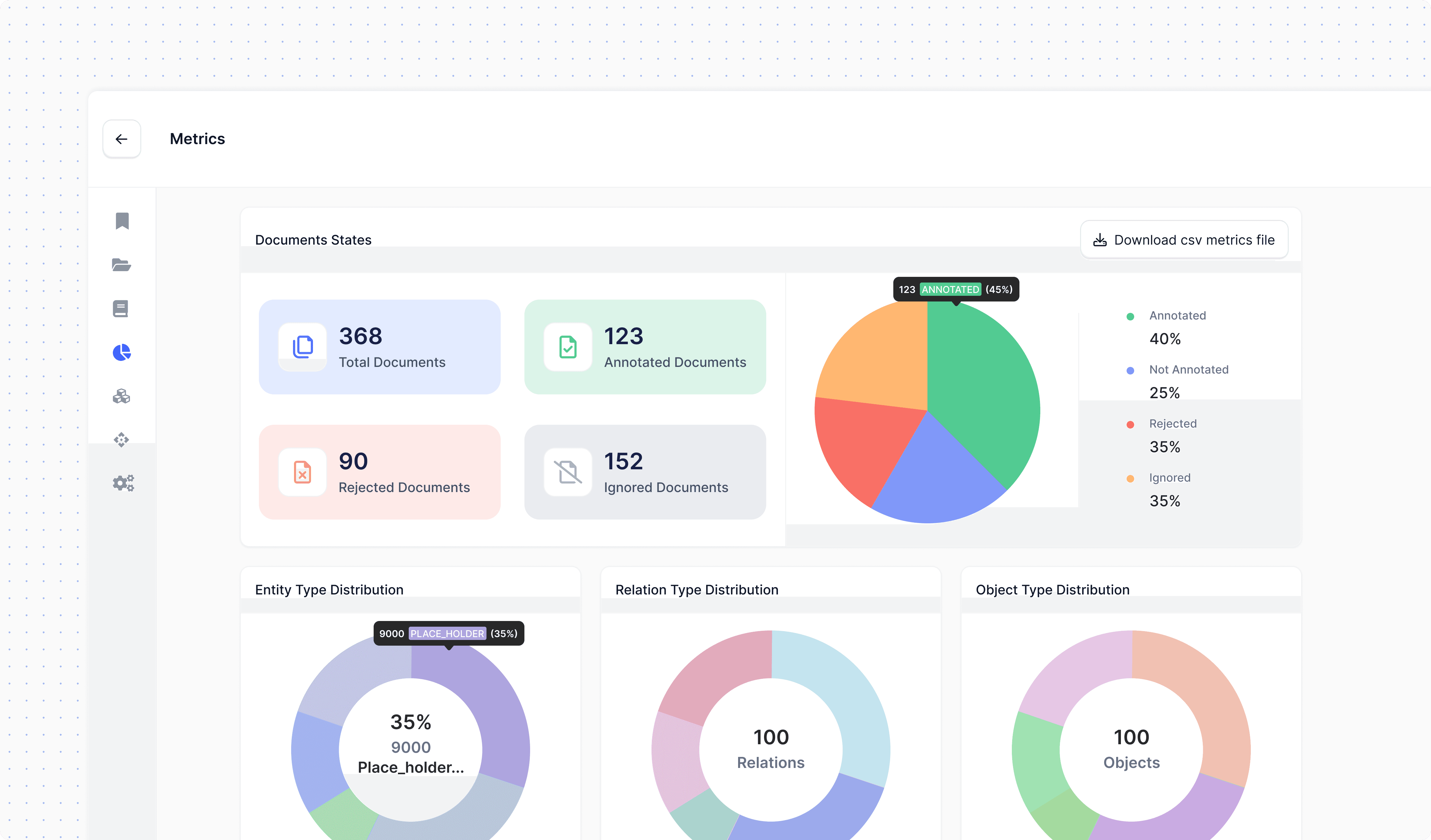The width and height of the screenshot is (1431, 840).
Task: Click the Rejected Documents card
Action: pyautogui.click(x=379, y=472)
